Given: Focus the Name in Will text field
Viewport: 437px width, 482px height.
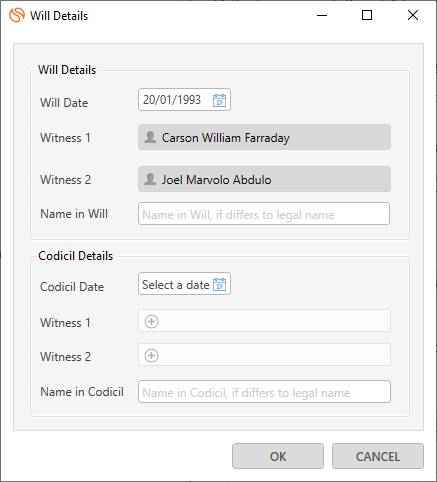Looking at the screenshot, I should pyautogui.click(x=264, y=214).
